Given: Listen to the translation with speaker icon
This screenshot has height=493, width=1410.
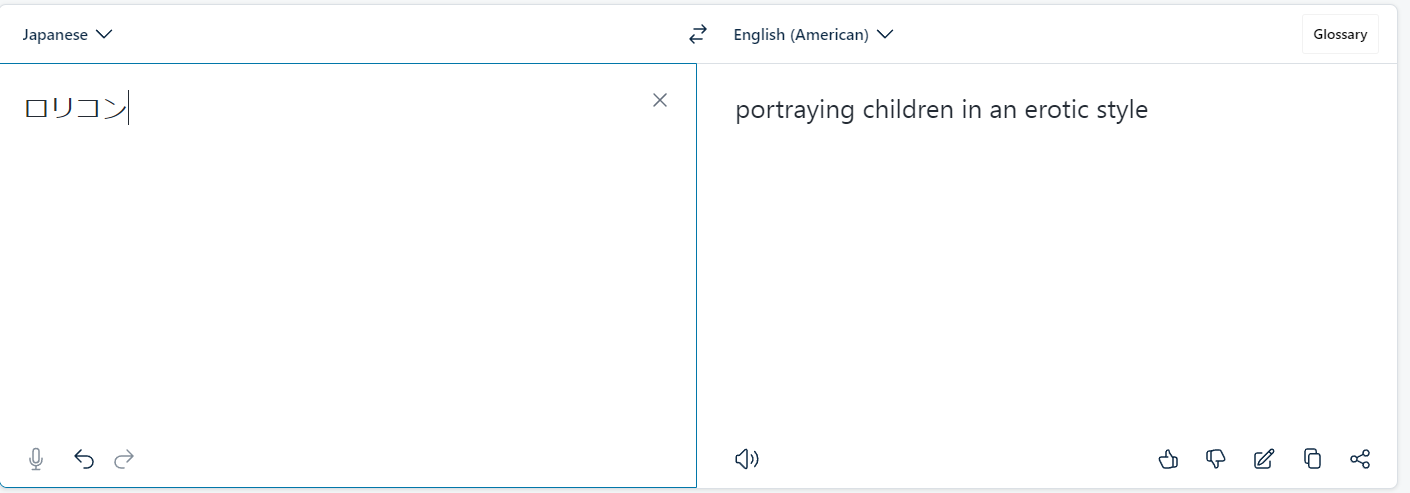Looking at the screenshot, I should pyautogui.click(x=747, y=459).
